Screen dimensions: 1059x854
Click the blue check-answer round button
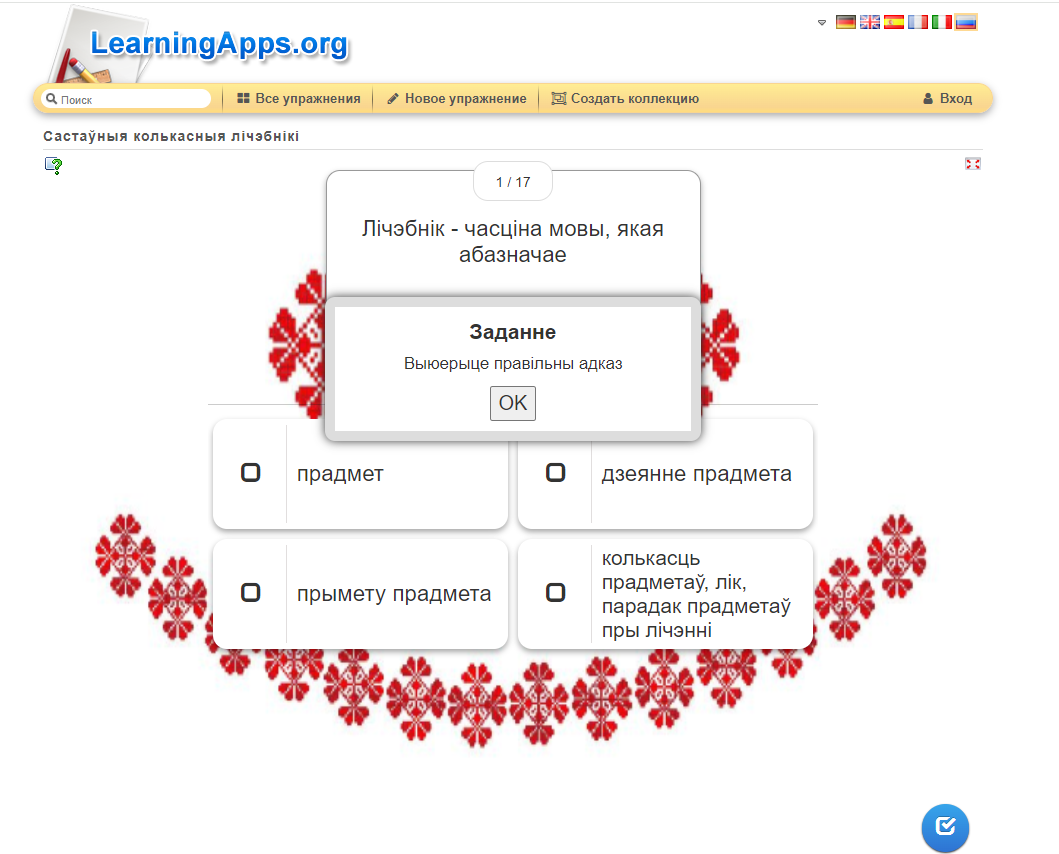(945, 827)
